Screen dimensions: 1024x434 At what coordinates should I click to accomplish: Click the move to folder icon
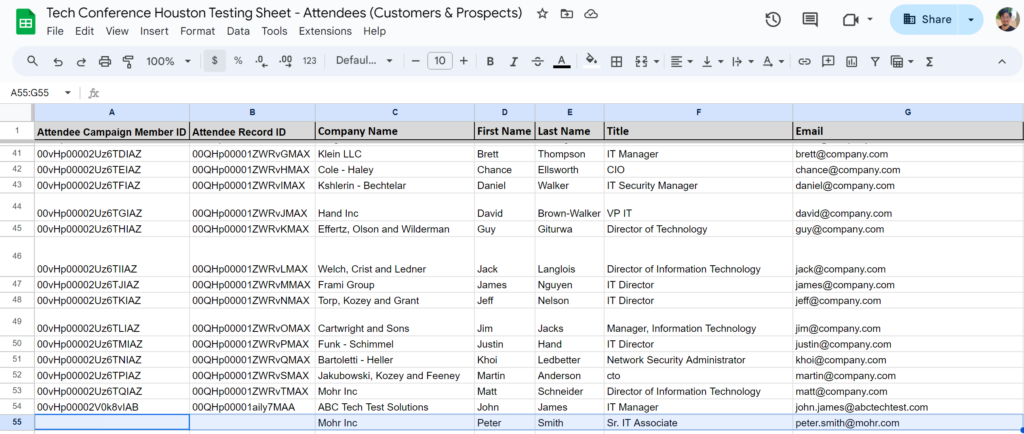click(x=566, y=14)
